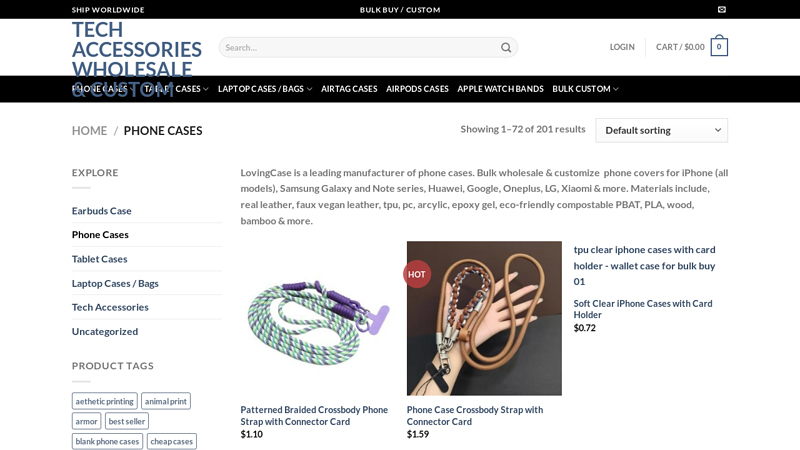
Task: Expand the Tablet Cases nav chevron
Action: (206, 89)
